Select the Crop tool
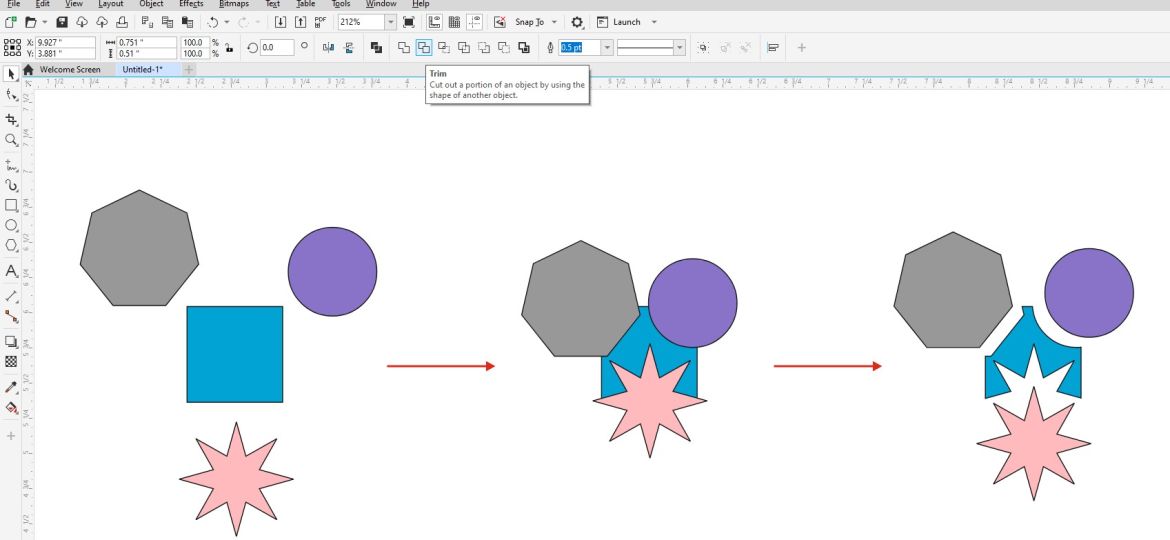This screenshot has height=540, width=1170. click(11, 119)
